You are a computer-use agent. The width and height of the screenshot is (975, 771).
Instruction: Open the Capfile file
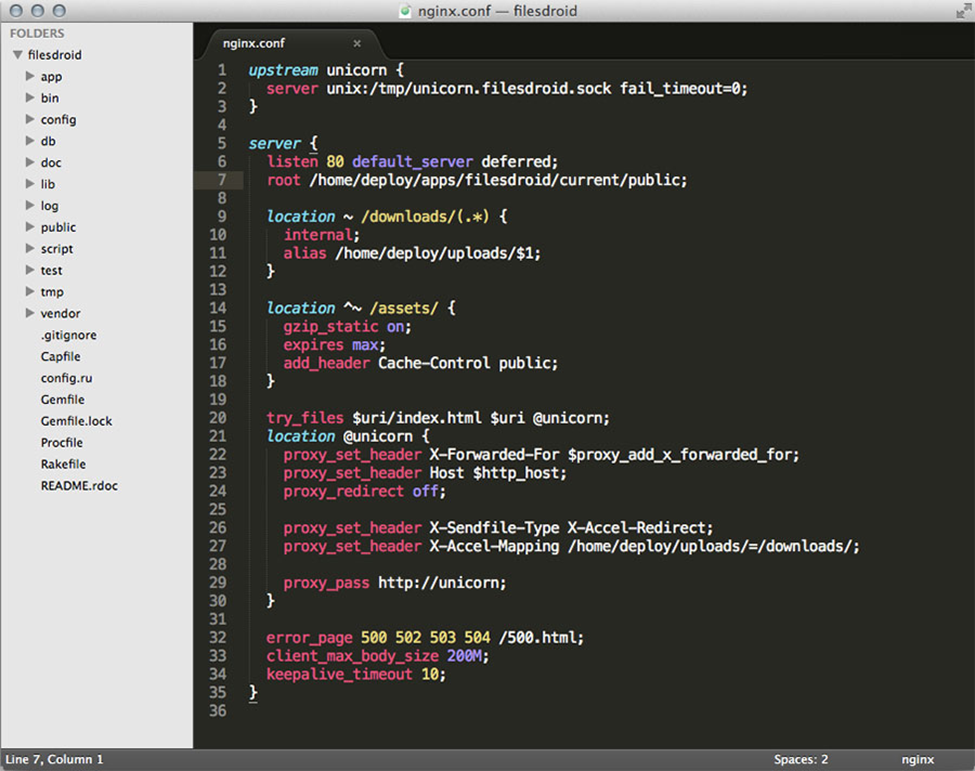coord(60,356)
